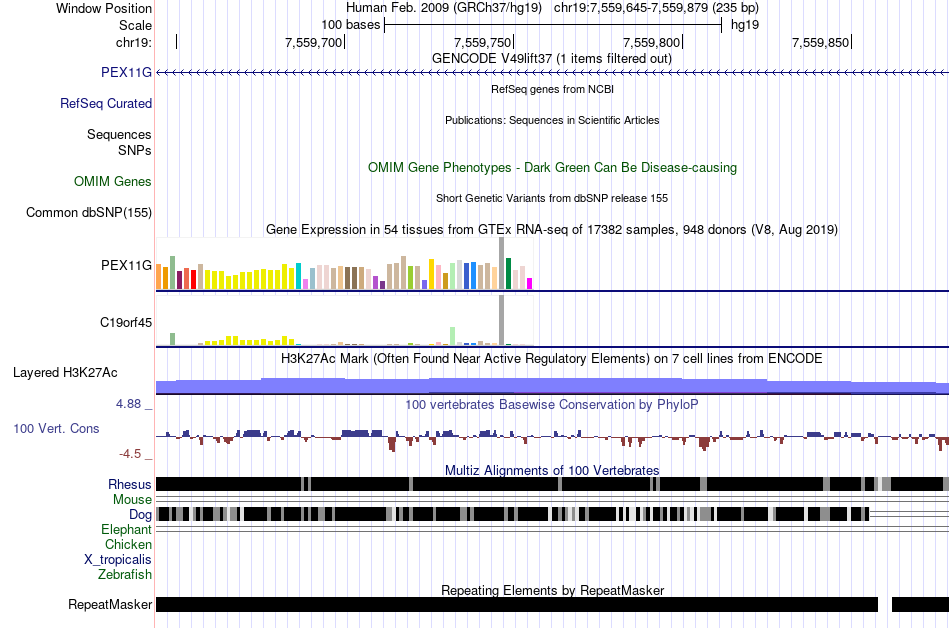Click the Rhesus alignment black bar
This screenshot has width=950, height=628.
(x=553, y=484)
